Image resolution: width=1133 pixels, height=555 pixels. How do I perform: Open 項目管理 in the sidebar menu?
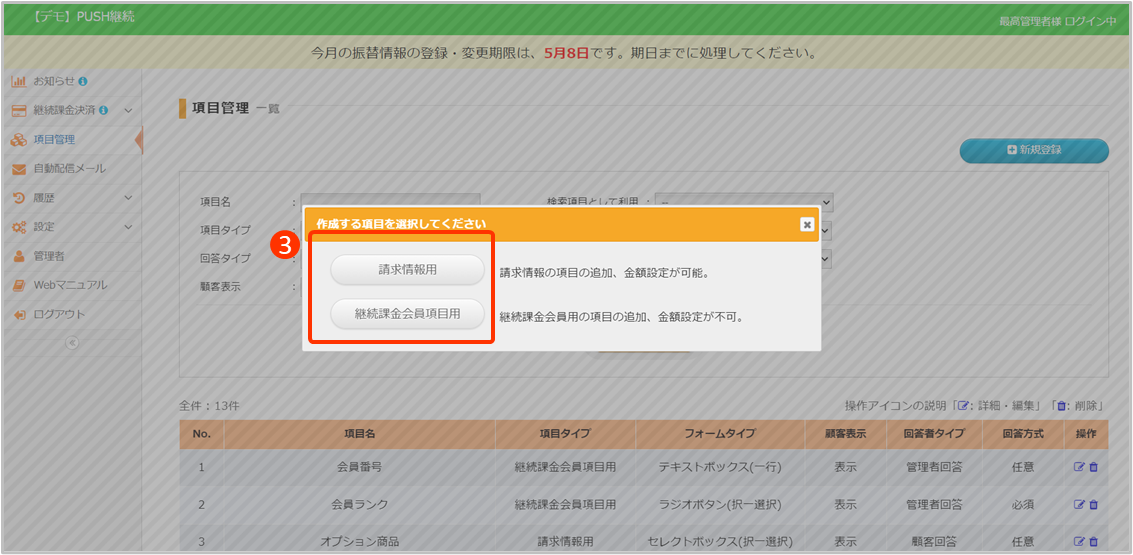[54, 140]
